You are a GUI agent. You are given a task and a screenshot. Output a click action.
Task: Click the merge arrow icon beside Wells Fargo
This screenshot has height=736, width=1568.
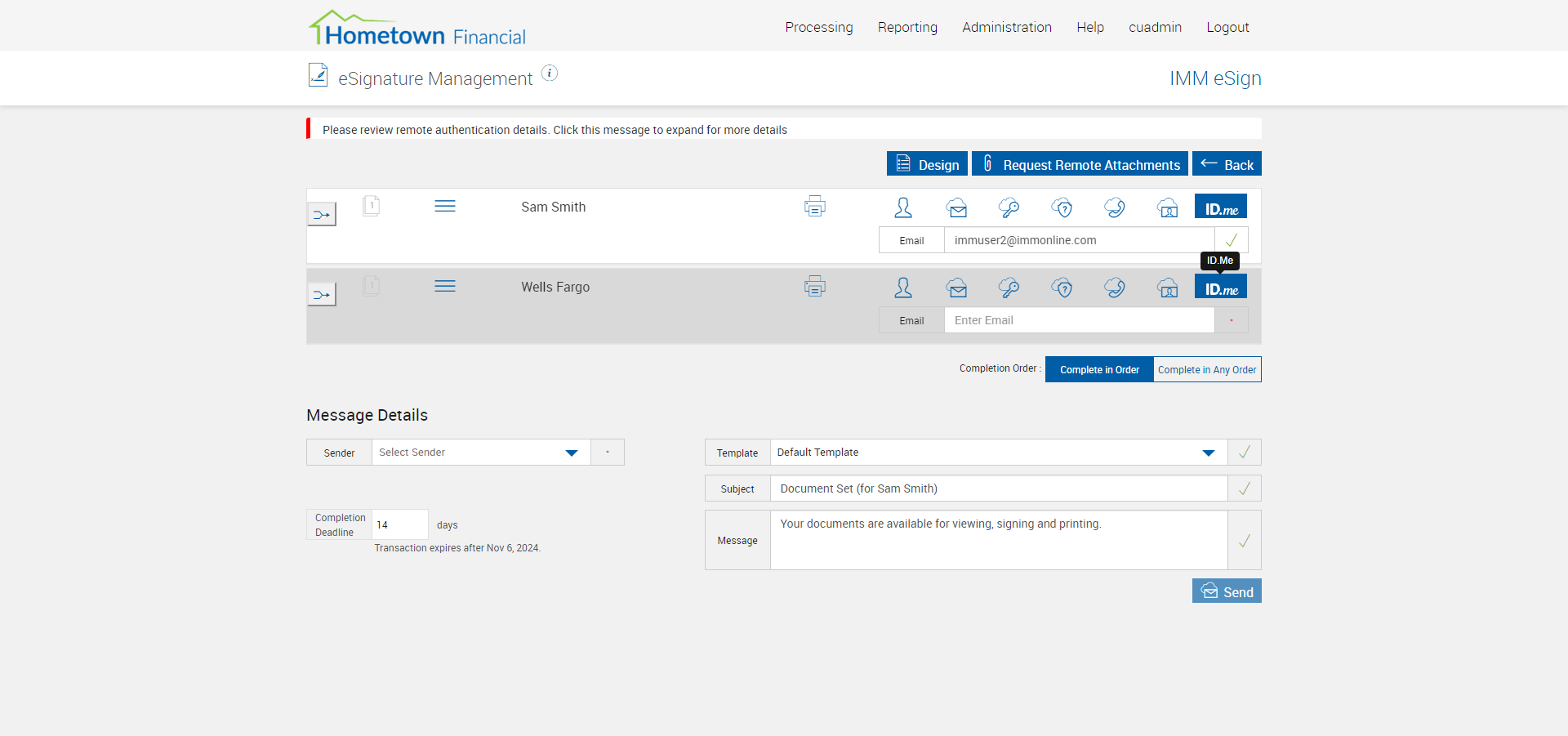pos(322,295)
